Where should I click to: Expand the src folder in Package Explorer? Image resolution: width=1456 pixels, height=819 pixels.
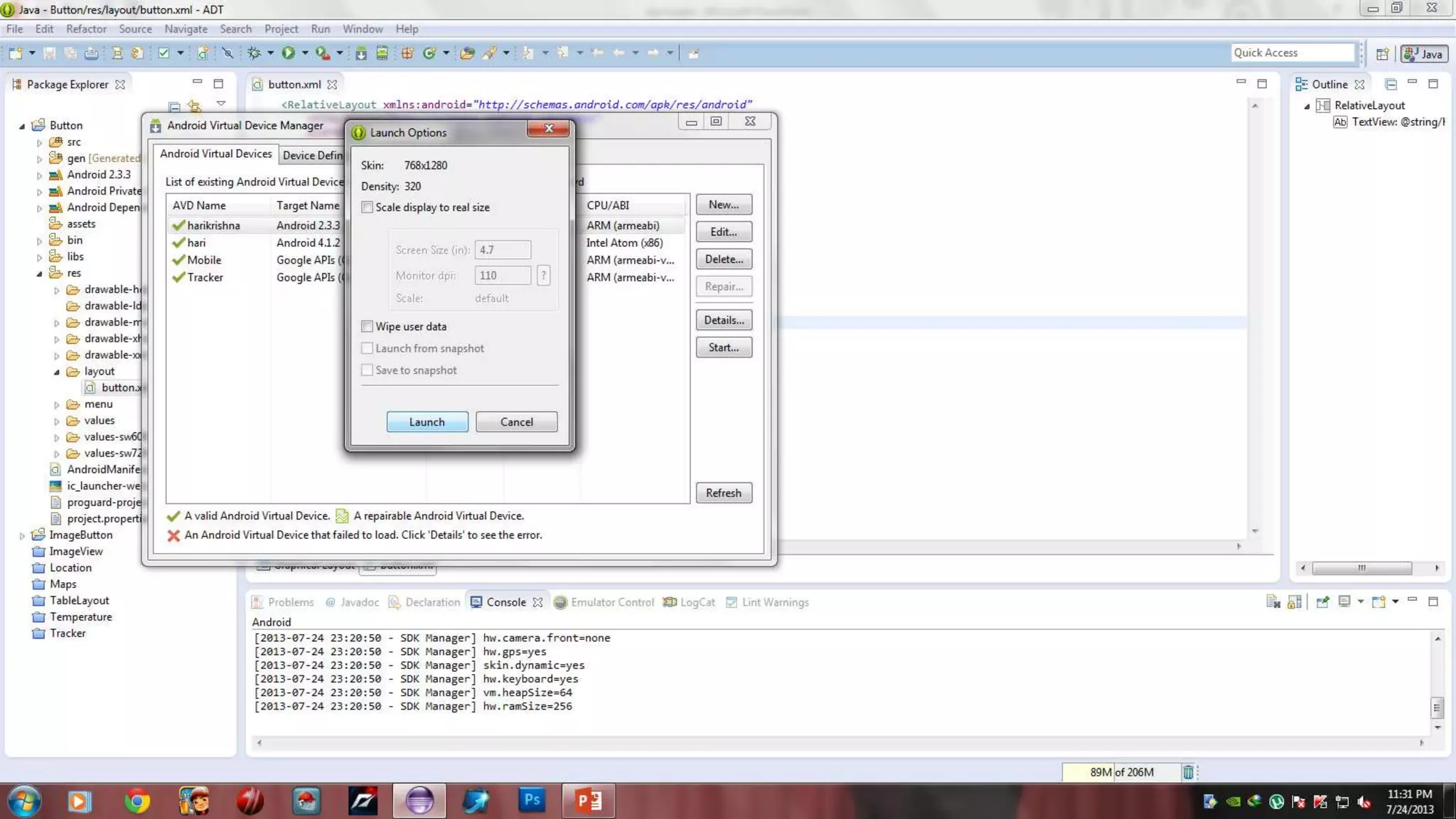[40, 142]
